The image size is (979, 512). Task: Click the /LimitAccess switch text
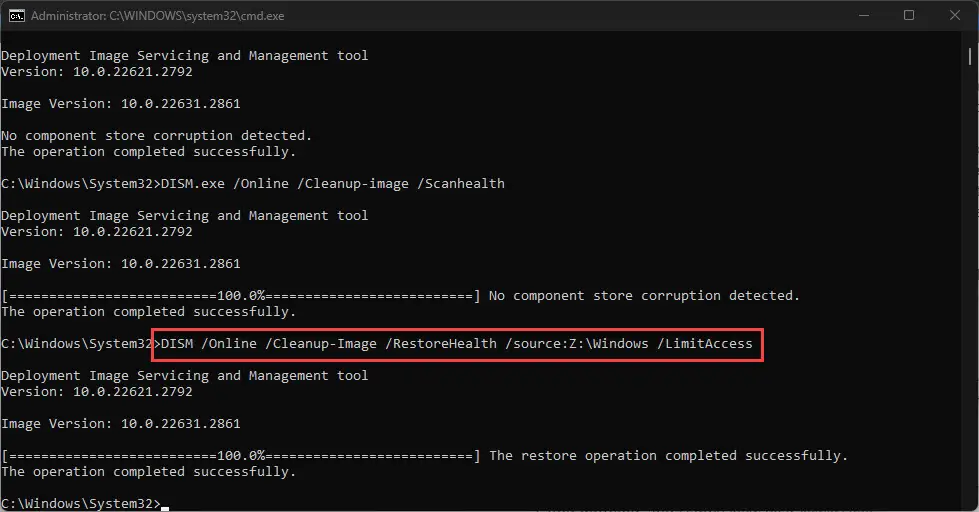click(x=704, y=344)
